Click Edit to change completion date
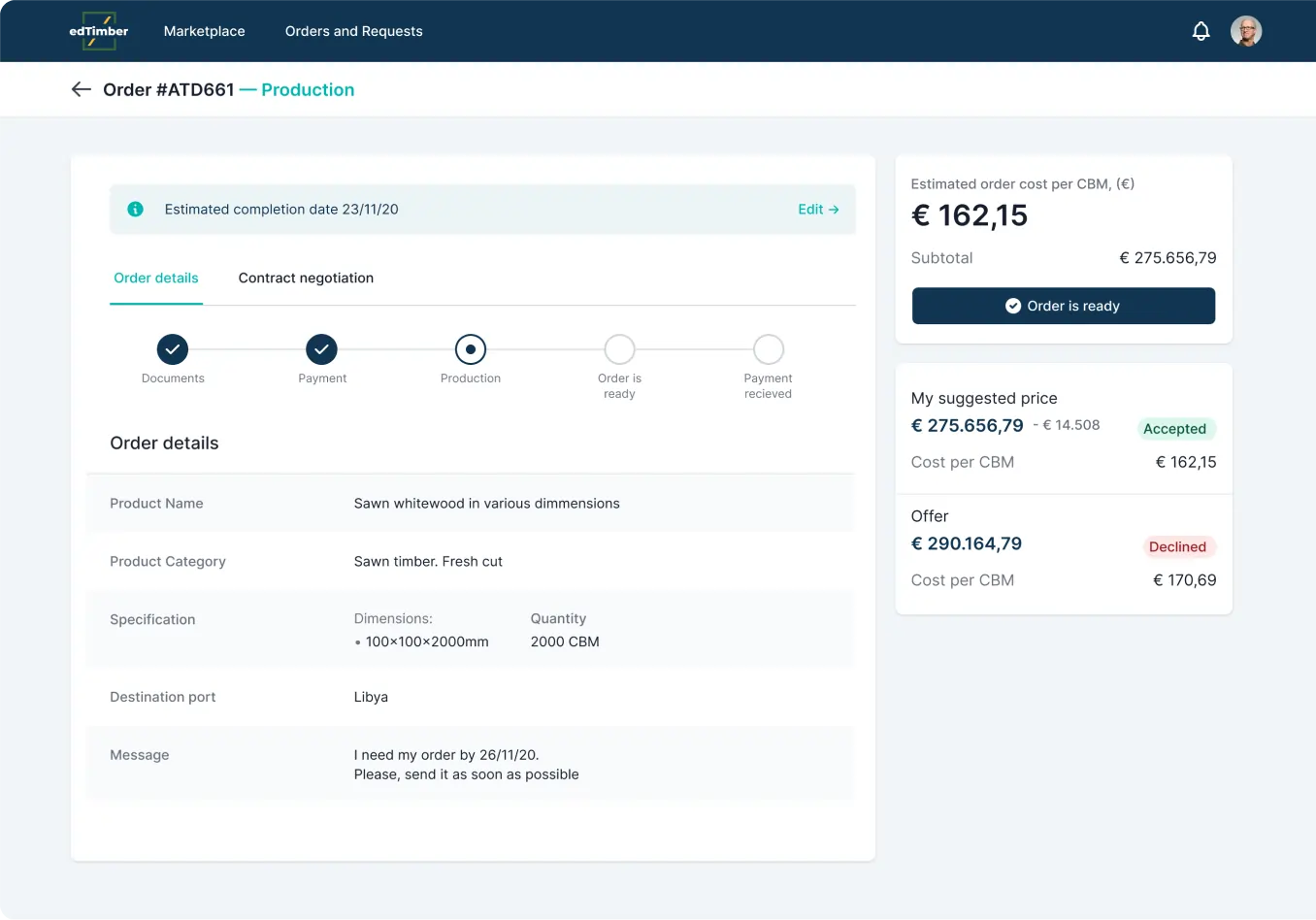The image size is (1316, 920). (x=817, y=210)
